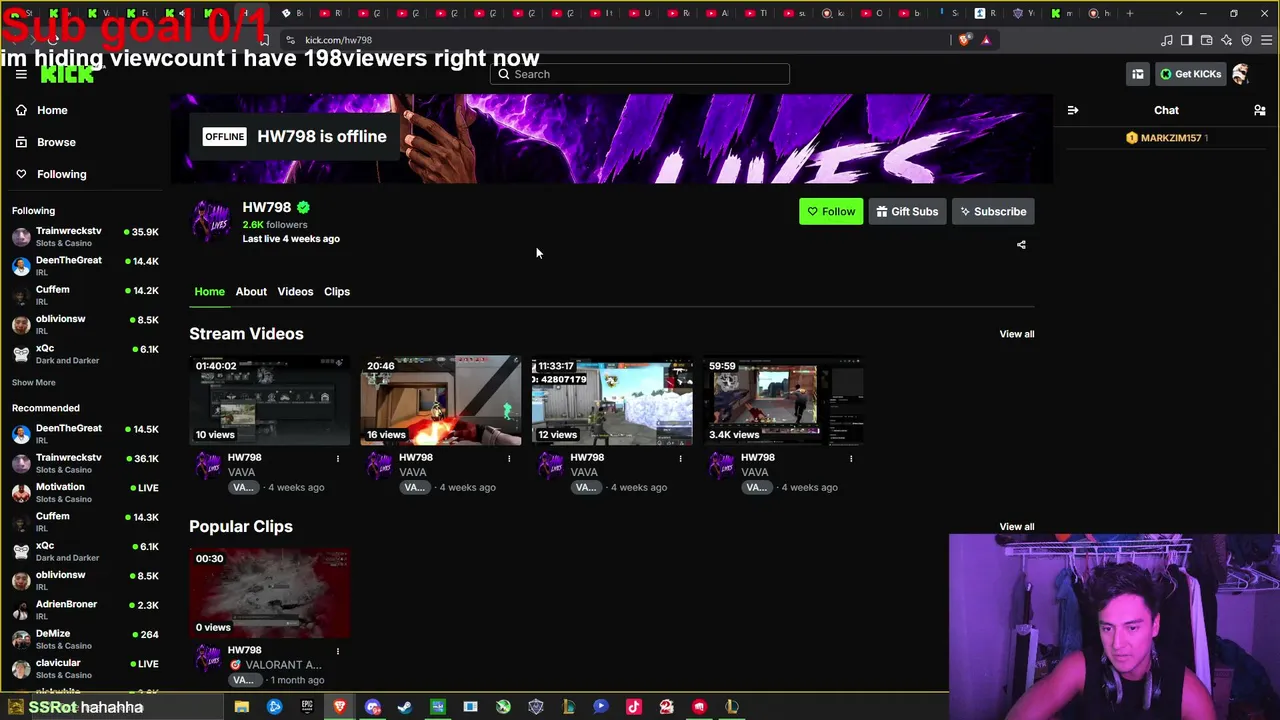Click the bookmark icon beside address bar
Image resolution: width=1280 pixels, height=720 pixels.
click(x=264, y=40)
